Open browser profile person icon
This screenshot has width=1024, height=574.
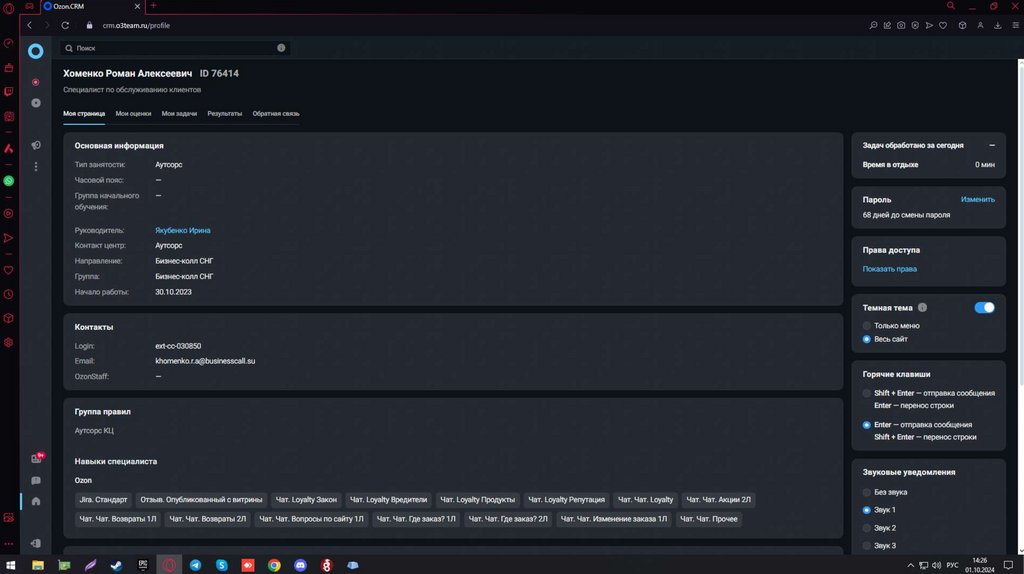tap(980, 25)
